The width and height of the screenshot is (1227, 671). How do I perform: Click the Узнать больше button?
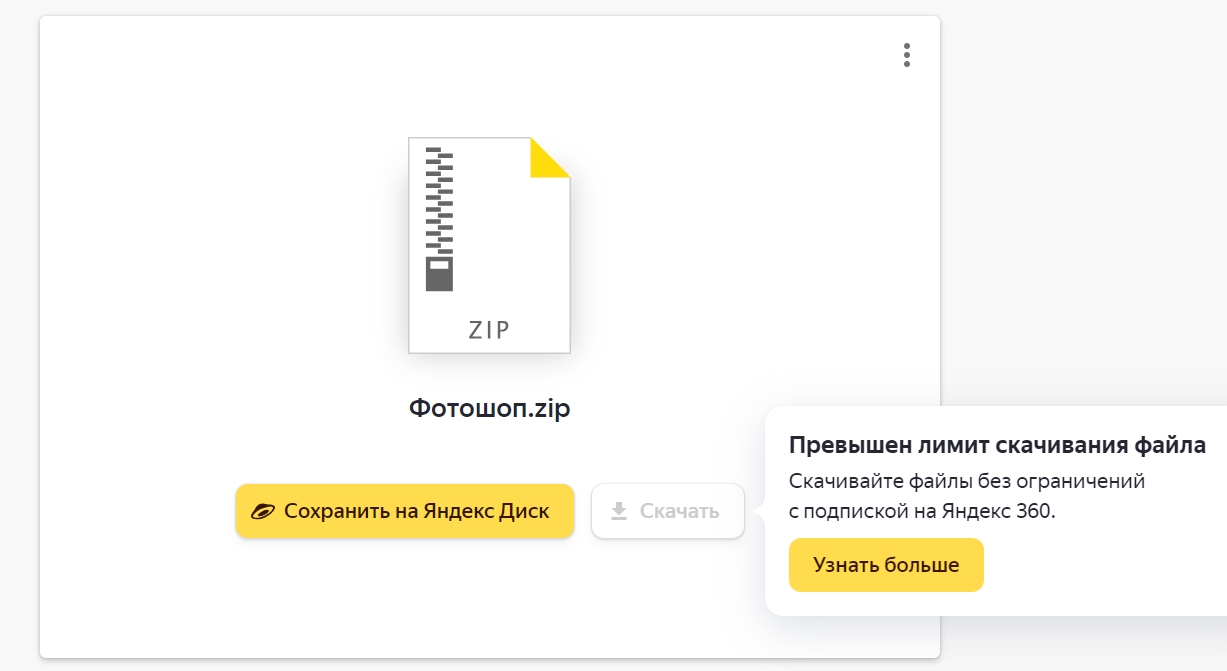point(886,565)
